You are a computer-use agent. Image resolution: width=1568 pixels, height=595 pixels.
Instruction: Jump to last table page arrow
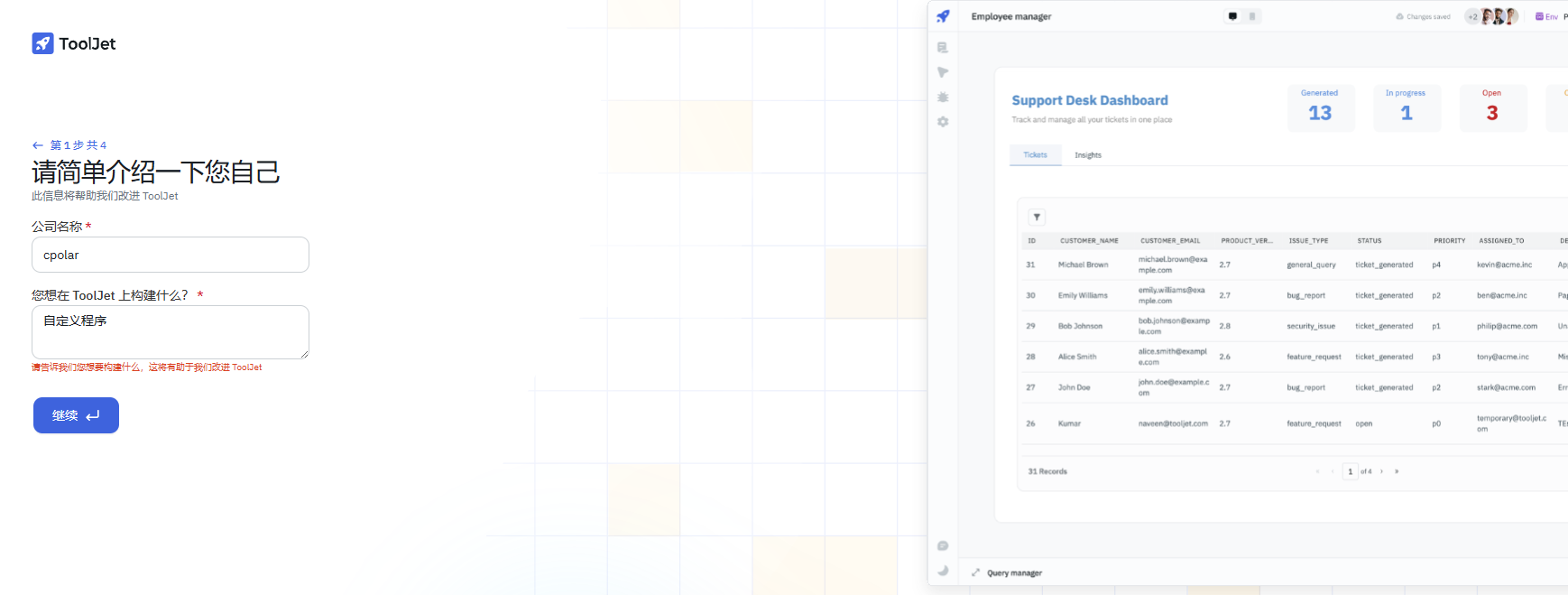(1397, 471)
